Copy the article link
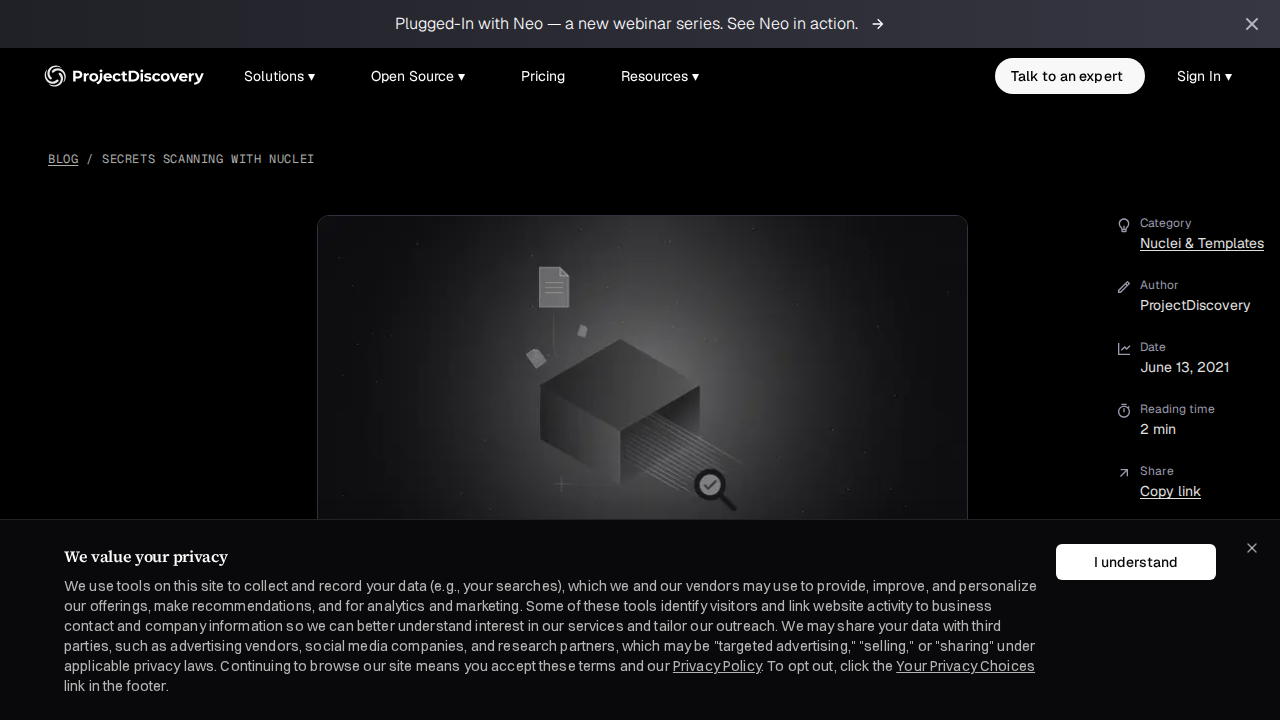 point(1170,491)
